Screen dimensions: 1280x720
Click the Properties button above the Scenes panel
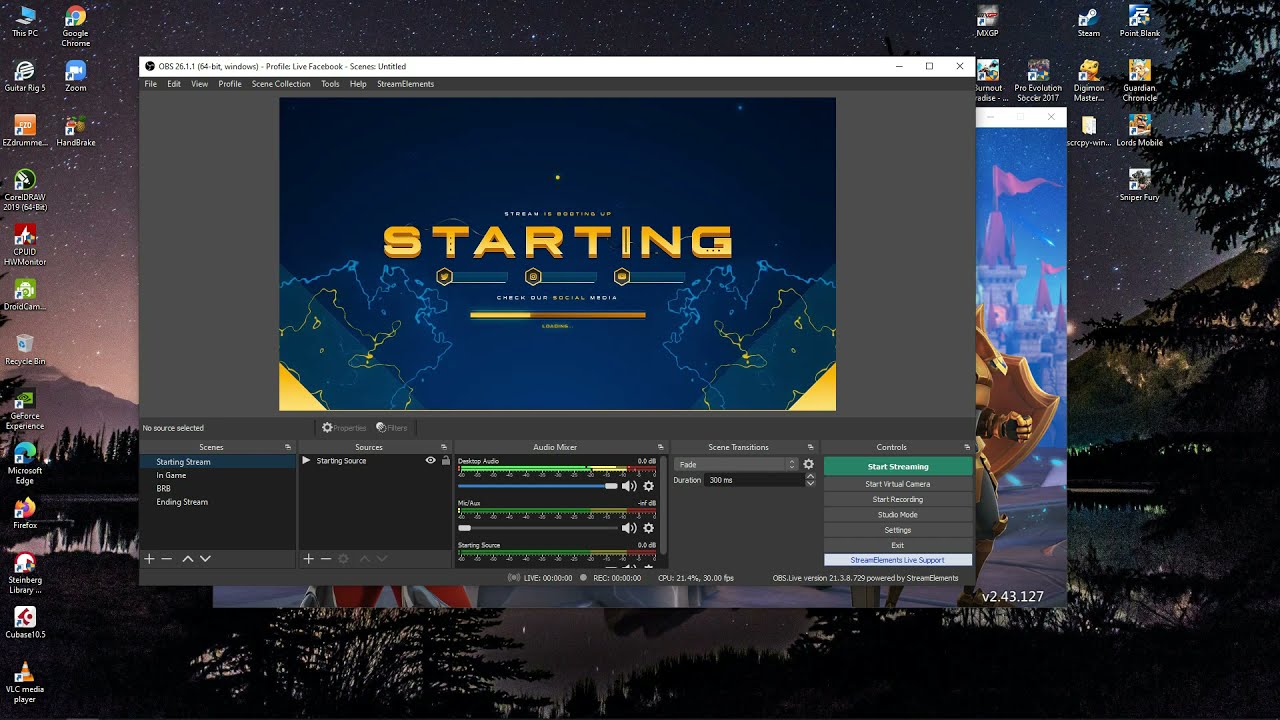[x=343, y=428]
